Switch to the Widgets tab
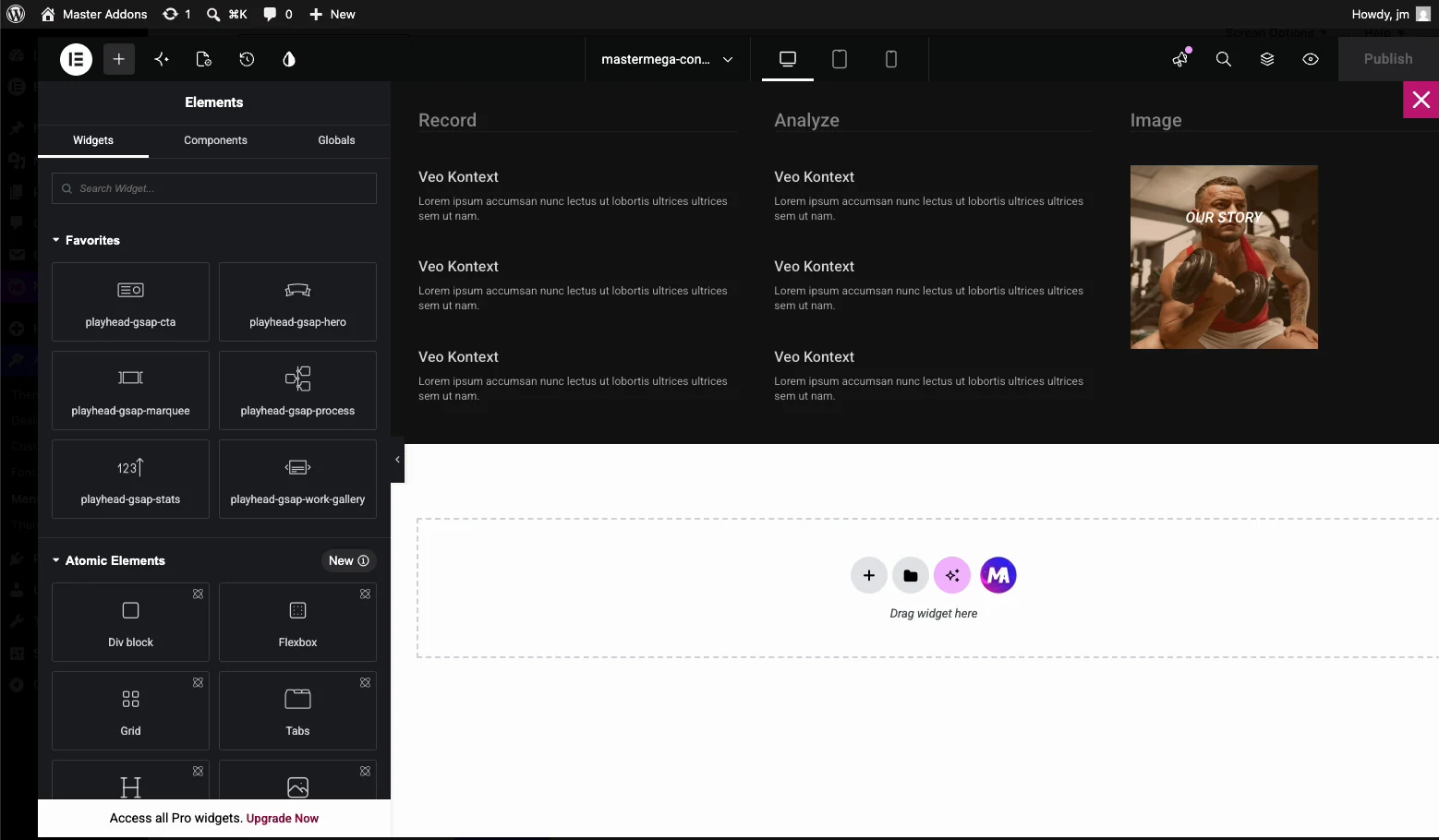This screenshot has width=1439, height=840. pyautogui.click(x=93, y=140)
